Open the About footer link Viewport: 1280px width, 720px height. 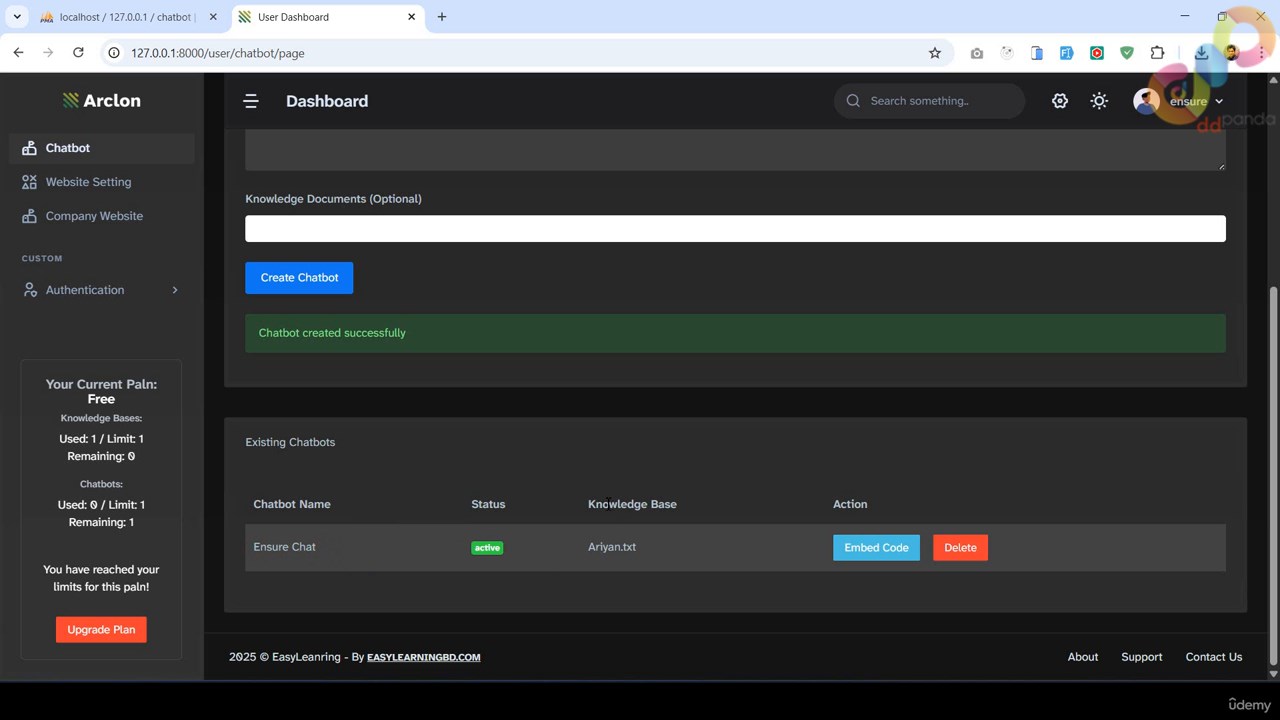pos(1083,657)
